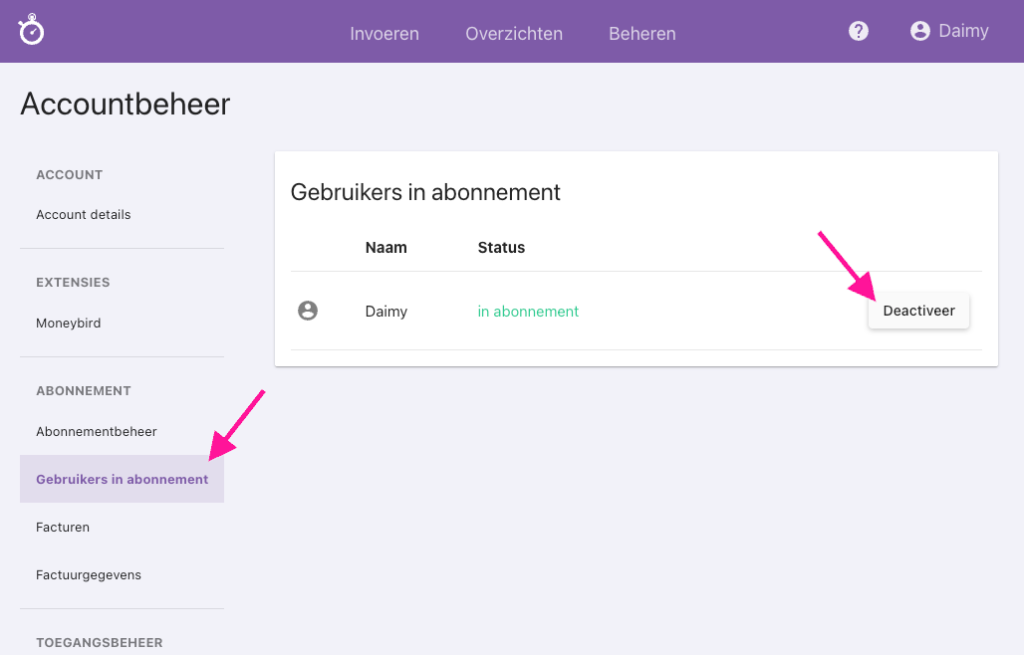Click the green 'in abonnement' status text
This screenshot has height=655, width=1024.
(528, 311)
